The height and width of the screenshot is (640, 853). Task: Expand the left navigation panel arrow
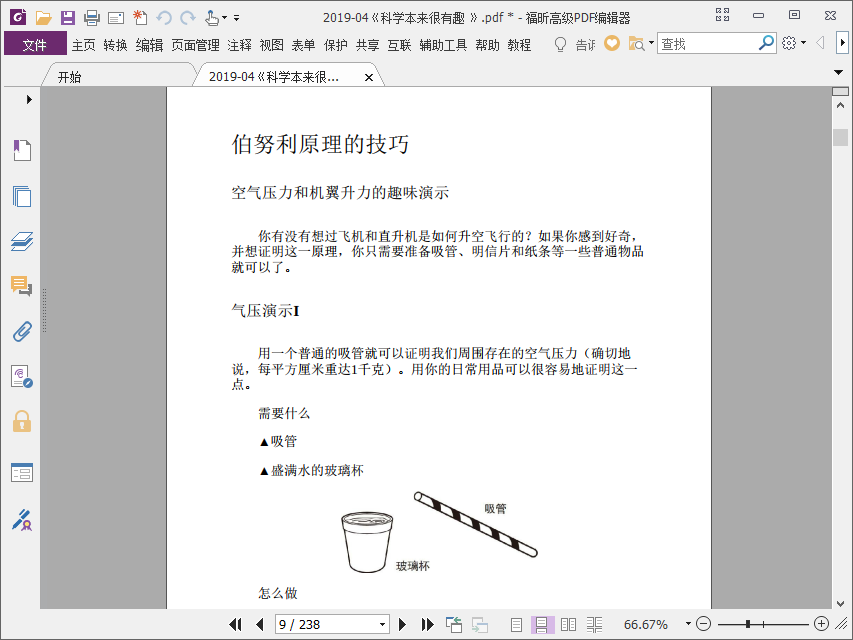29,99
